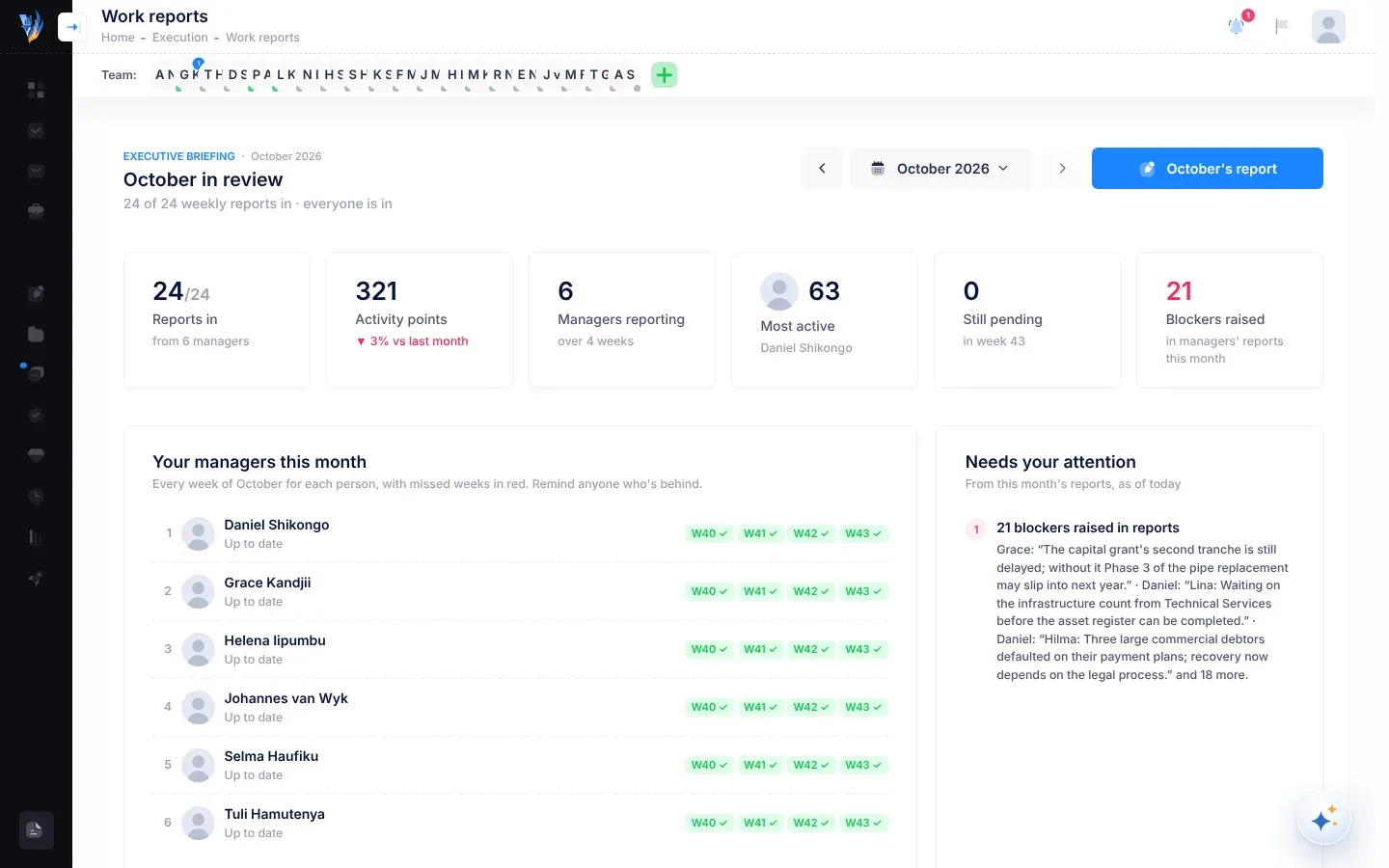The height and width of the screenshot is (868, 1389).
Task: Click the flag icon in header
Action: coord(1282,26)
